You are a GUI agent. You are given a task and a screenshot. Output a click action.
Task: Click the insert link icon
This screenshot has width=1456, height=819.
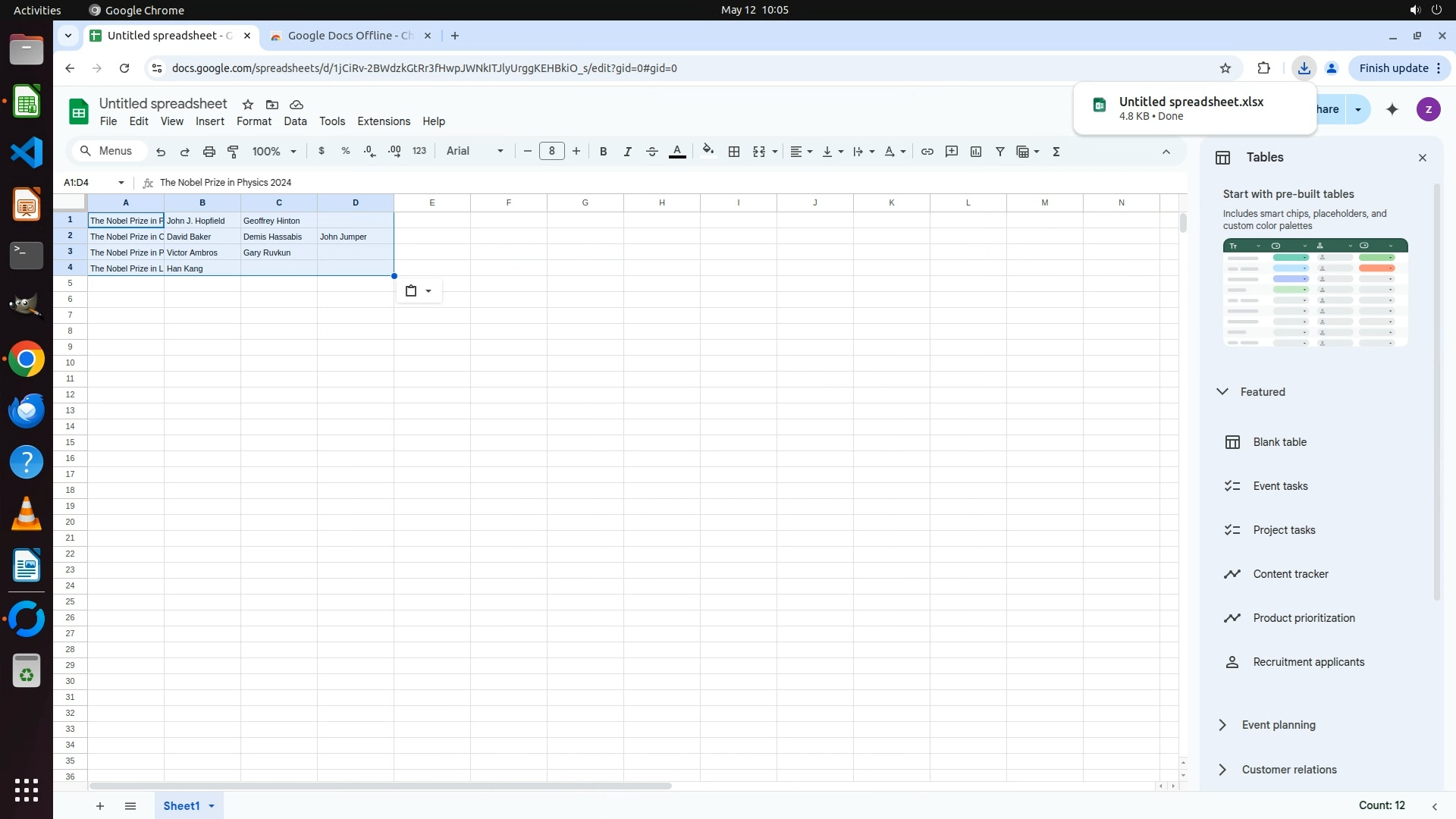927,152
